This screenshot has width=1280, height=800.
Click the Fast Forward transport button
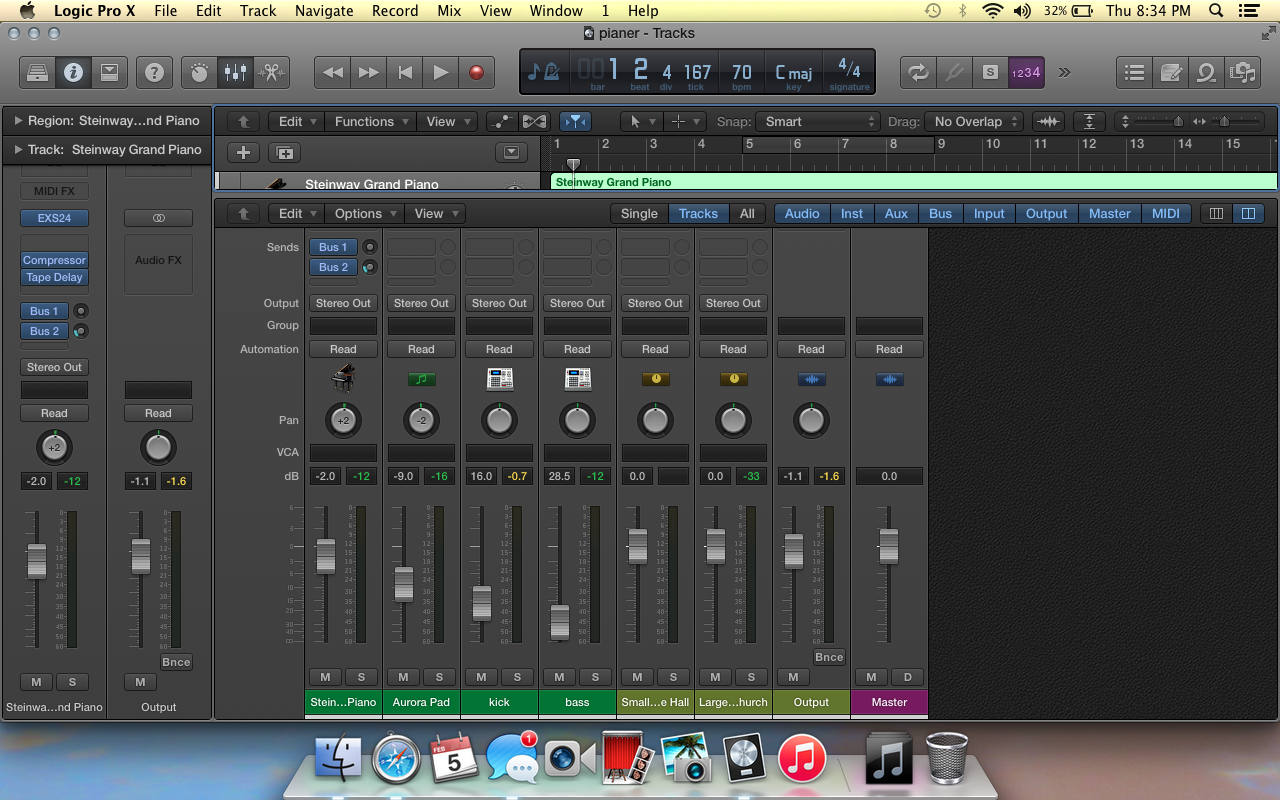(369, 72)
